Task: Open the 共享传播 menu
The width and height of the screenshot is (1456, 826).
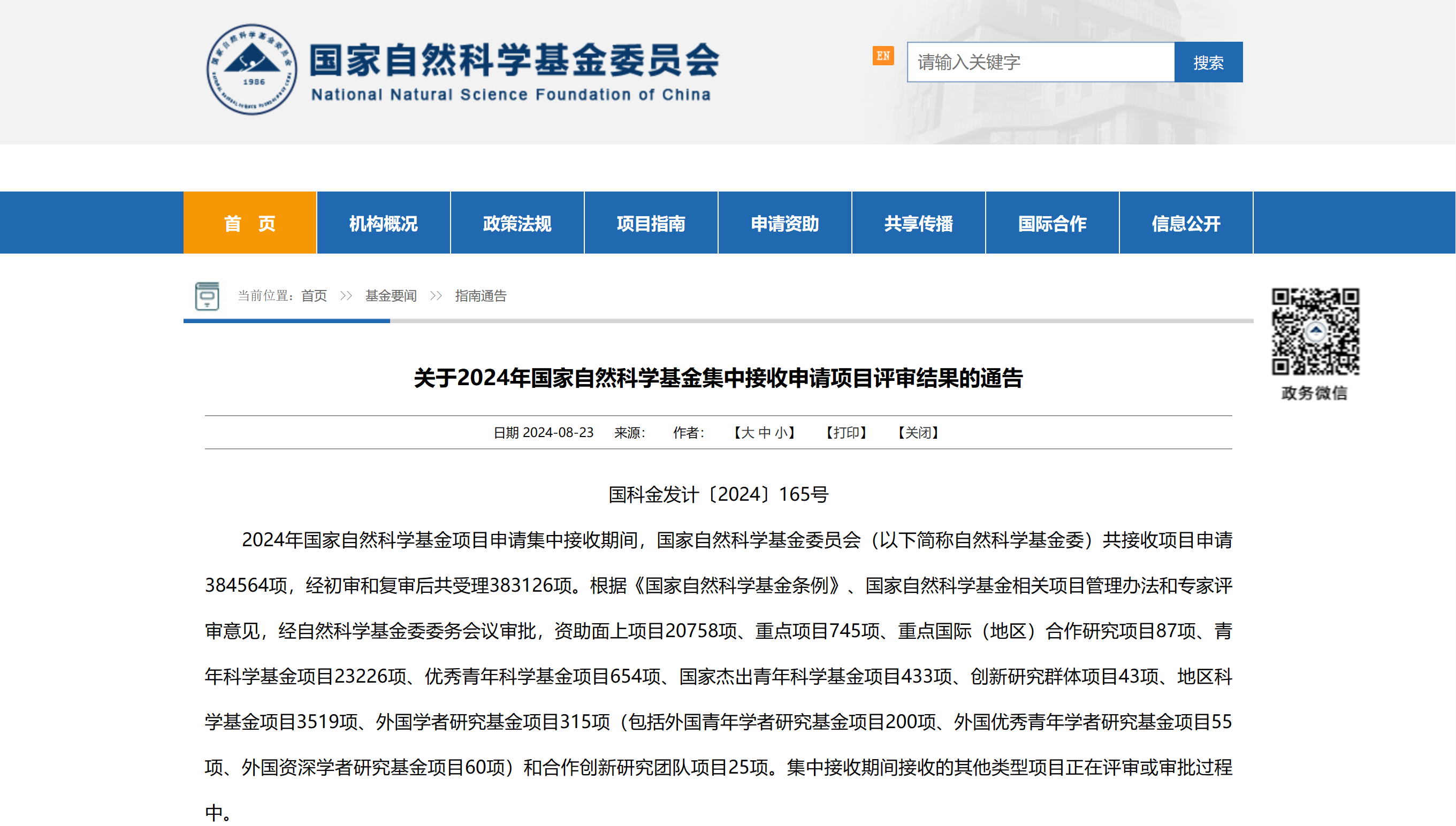Action: click(x=918, y=223)
